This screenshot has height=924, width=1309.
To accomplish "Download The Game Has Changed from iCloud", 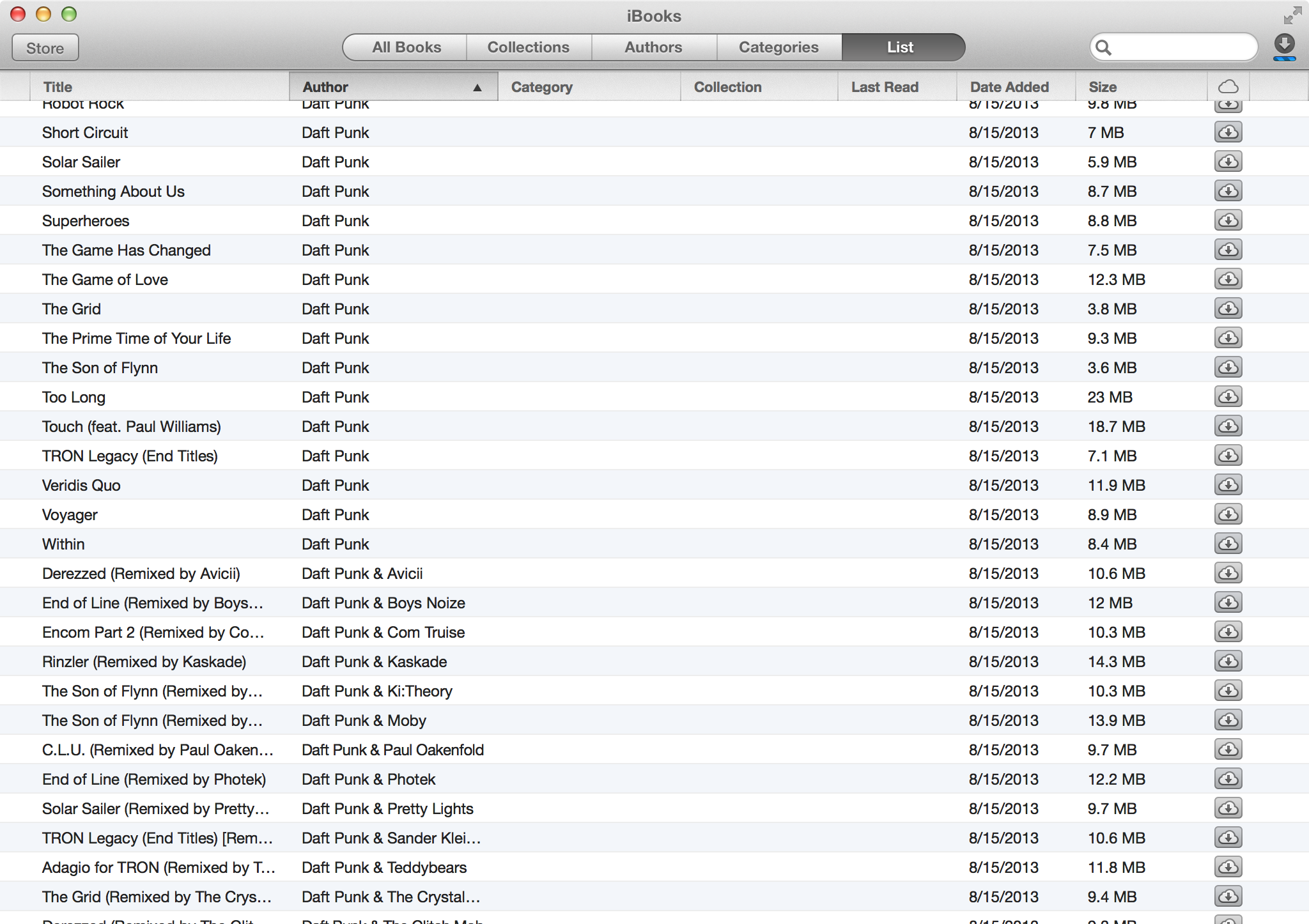I will [1228, 250].
